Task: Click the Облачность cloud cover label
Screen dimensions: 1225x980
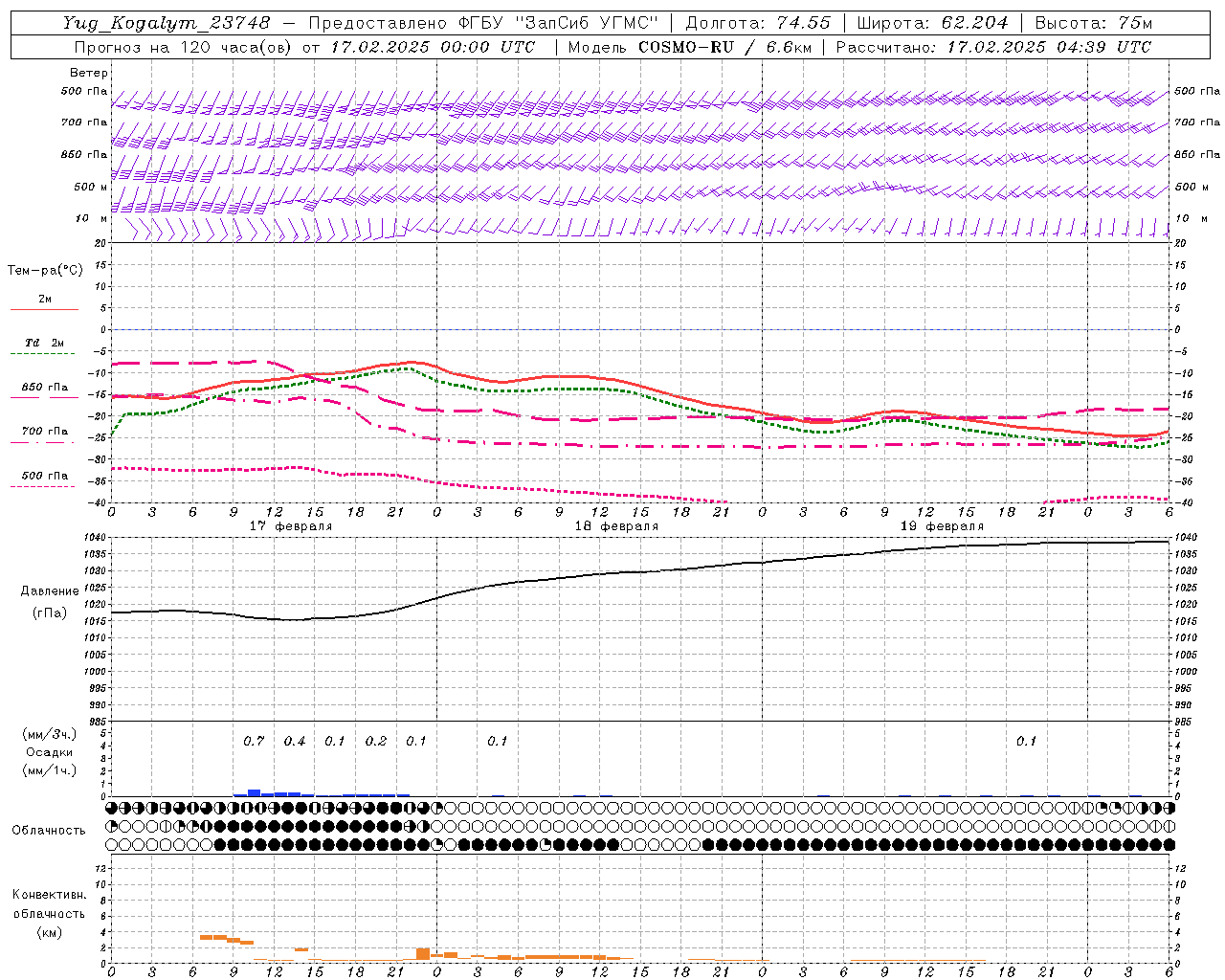Action: tap(49, 831)
